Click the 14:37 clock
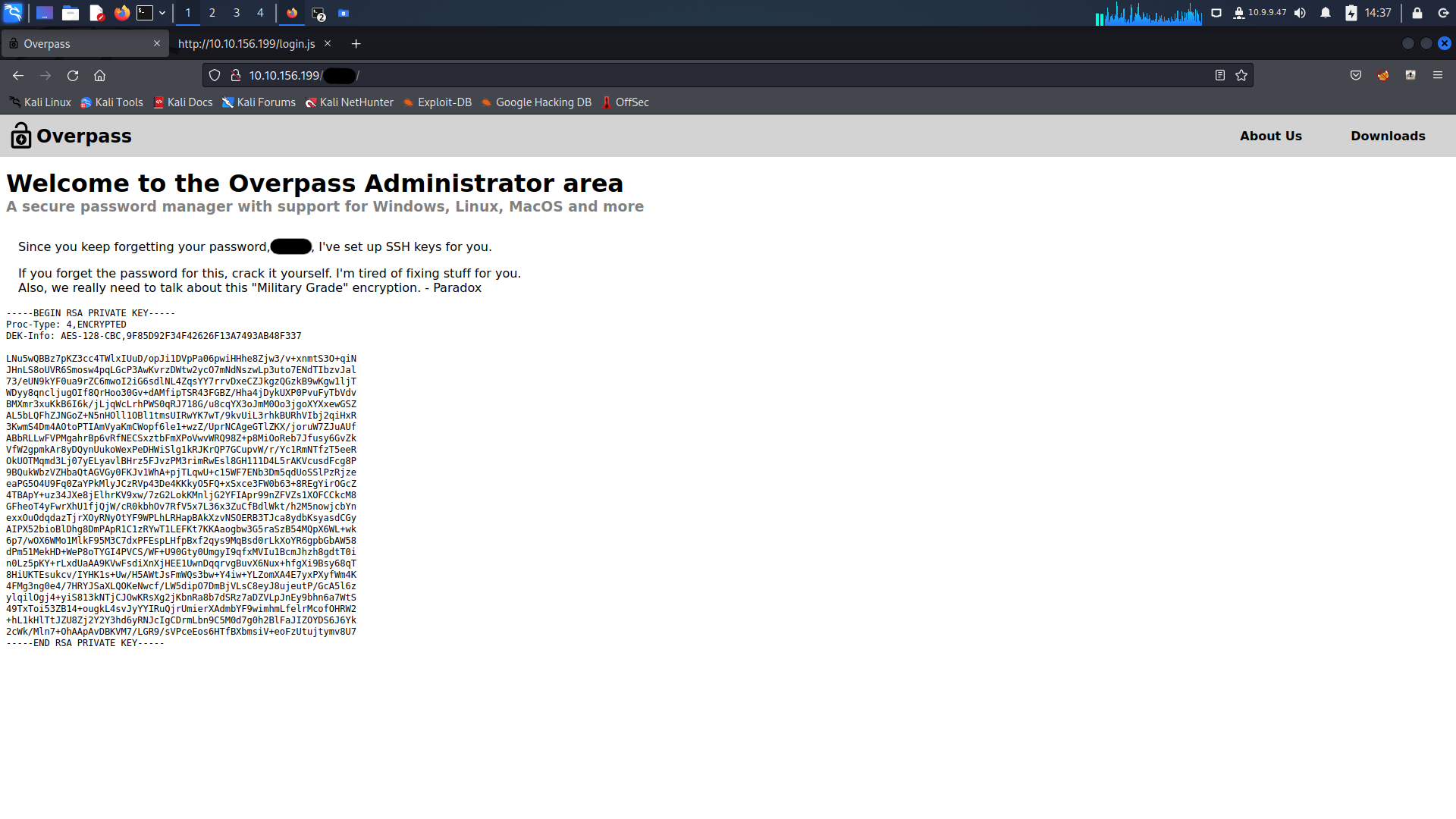The height and width of the screenshot is (819, 1456). tap(1378, 13)
